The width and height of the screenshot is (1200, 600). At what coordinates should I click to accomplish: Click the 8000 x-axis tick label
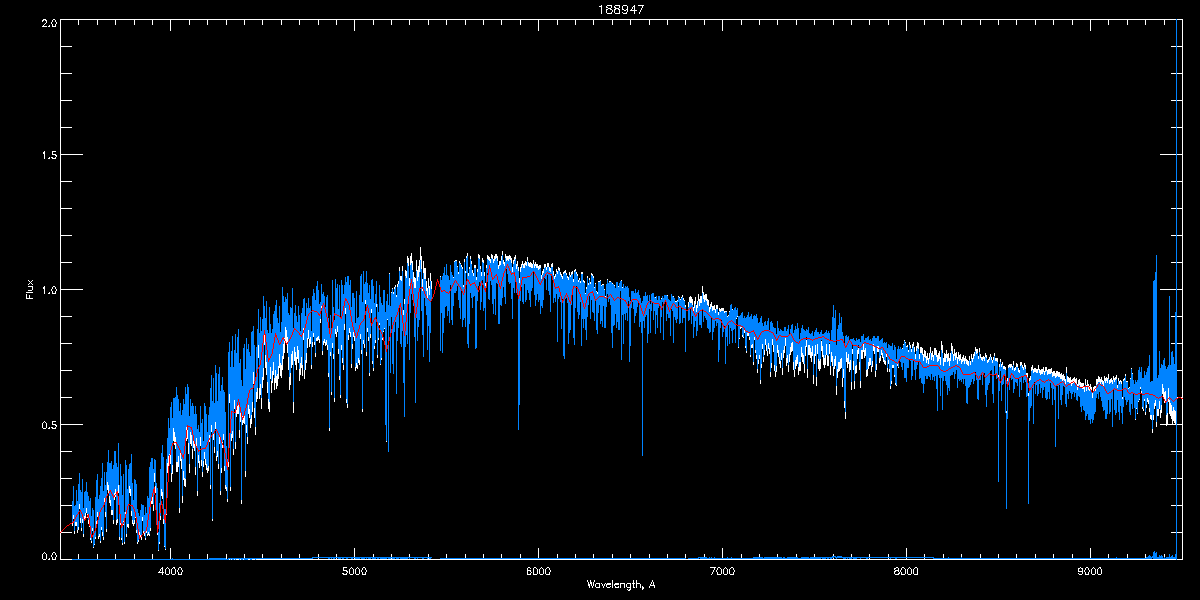(x=906, y=571)
